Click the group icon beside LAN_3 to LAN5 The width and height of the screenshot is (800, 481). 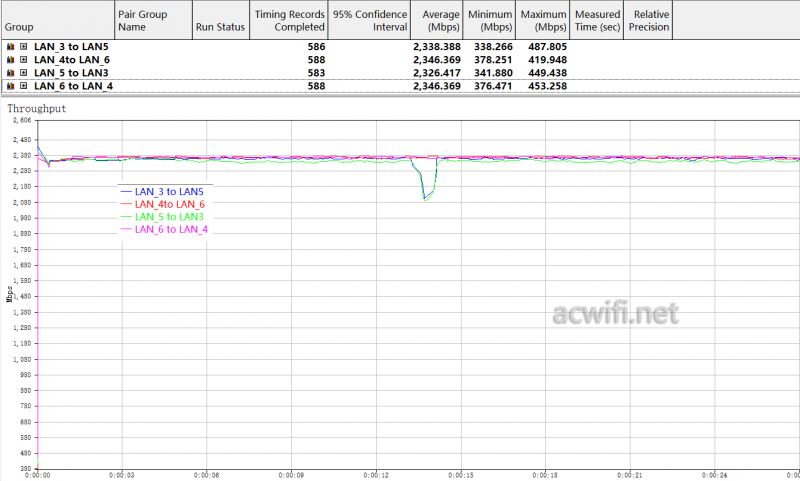(x=10, y=47)
